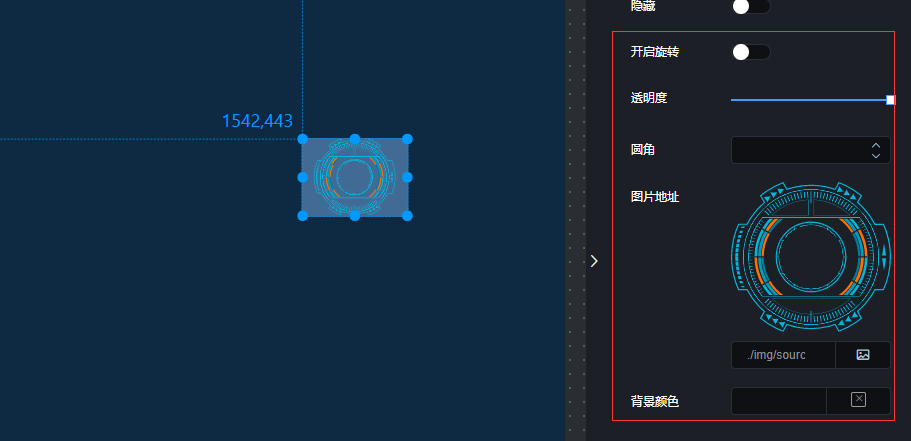This screenshot has height=441, width=911.
Task: Click the right-middle resize handle of the image
Action: pyautogui.click(x=407, y=177)
